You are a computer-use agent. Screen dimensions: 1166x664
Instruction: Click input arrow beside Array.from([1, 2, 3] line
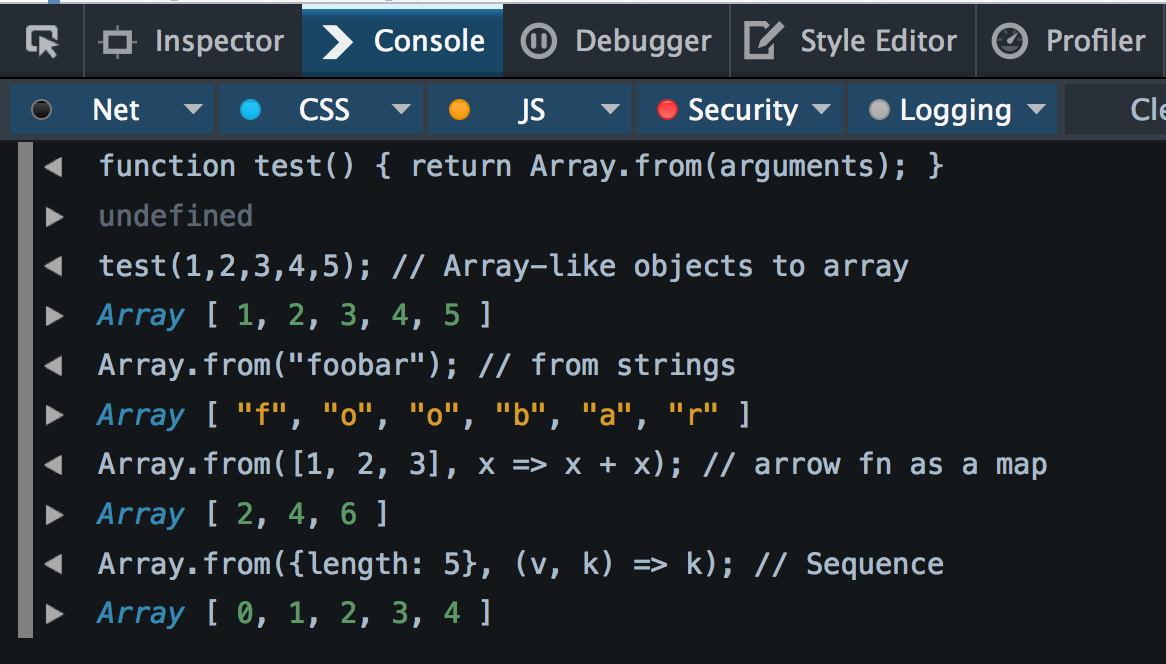tap(54, 465)
